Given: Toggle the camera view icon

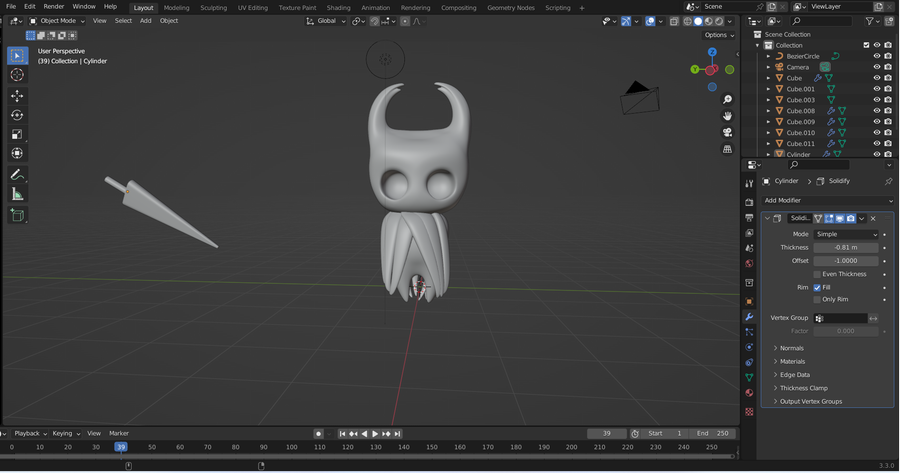Looking at the screenshot, I should coord(727,133).
